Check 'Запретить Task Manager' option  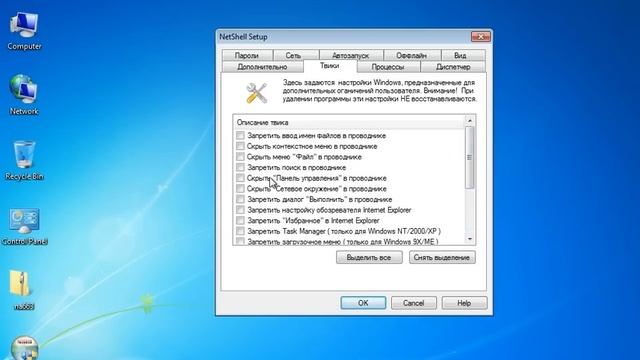click(x=240, y=231)
